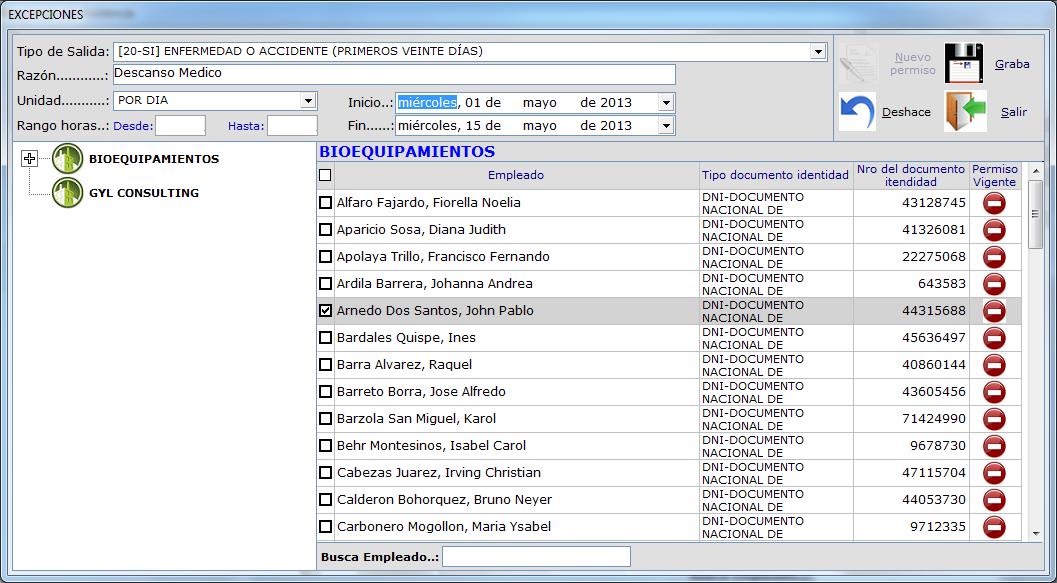Click the scroll-up arrow of employee list
Viewport: 1057px width, 583px height.
(1035, 169)
